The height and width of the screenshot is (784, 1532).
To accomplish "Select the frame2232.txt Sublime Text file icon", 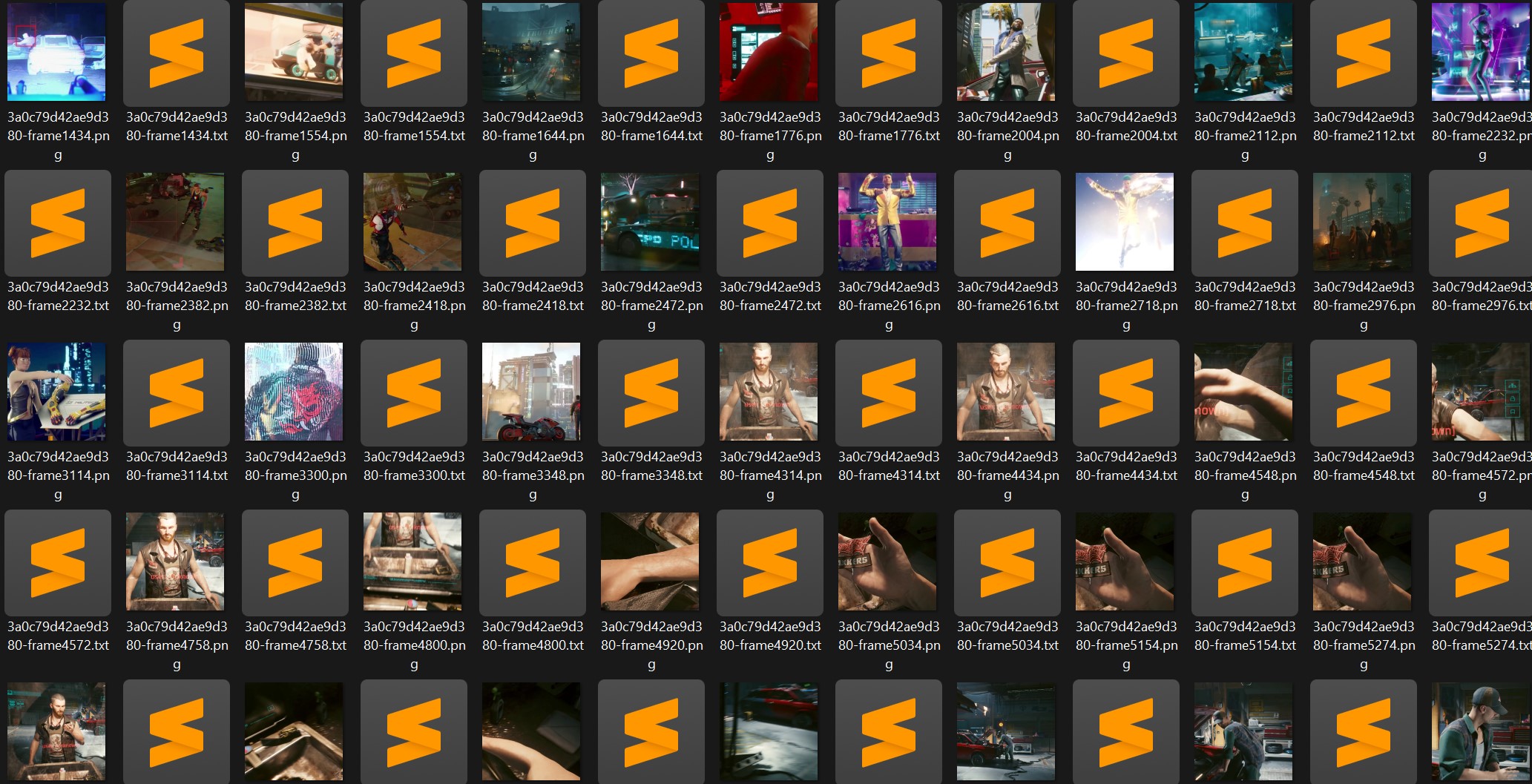I will point(58,223).
